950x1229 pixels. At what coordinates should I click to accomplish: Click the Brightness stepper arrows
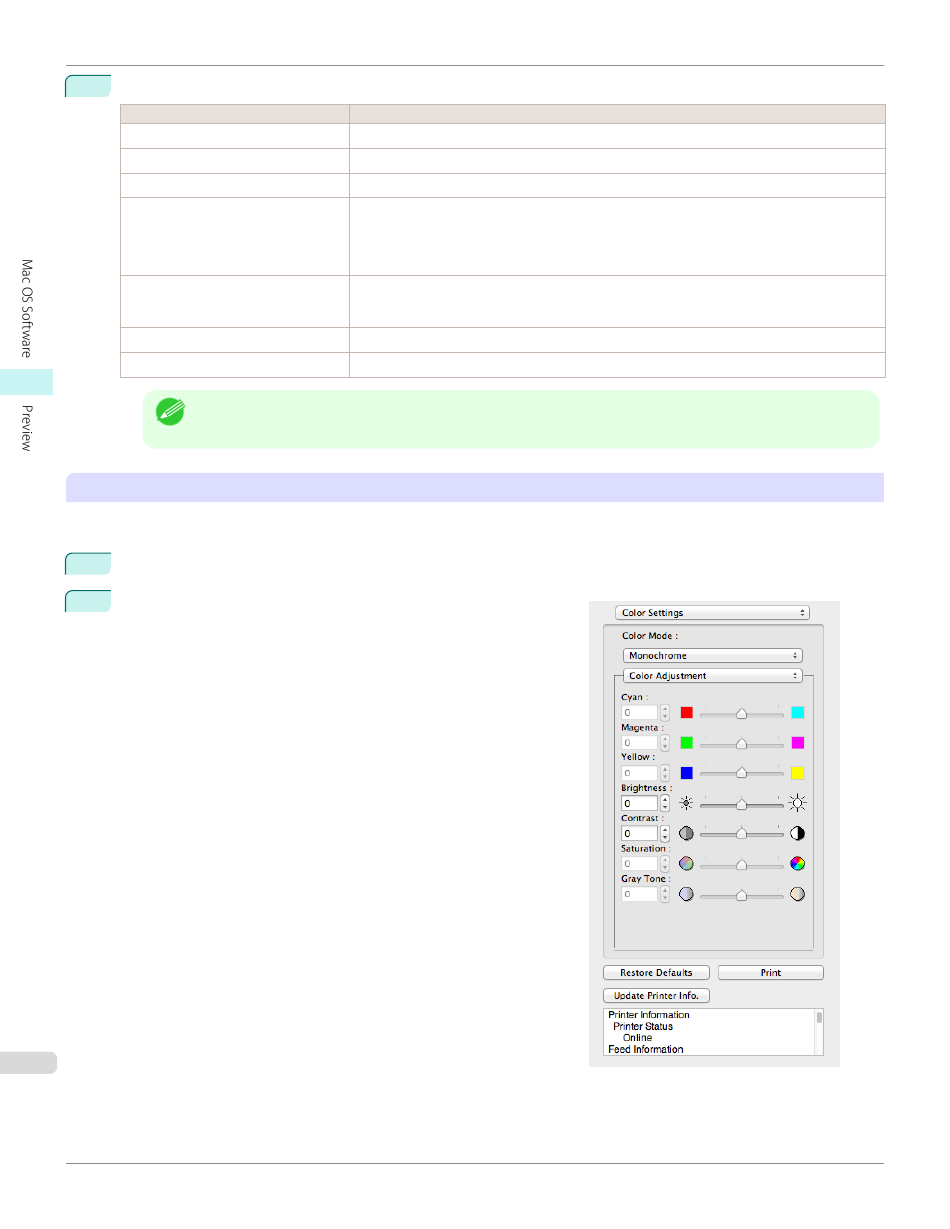(x=665, y=803)
